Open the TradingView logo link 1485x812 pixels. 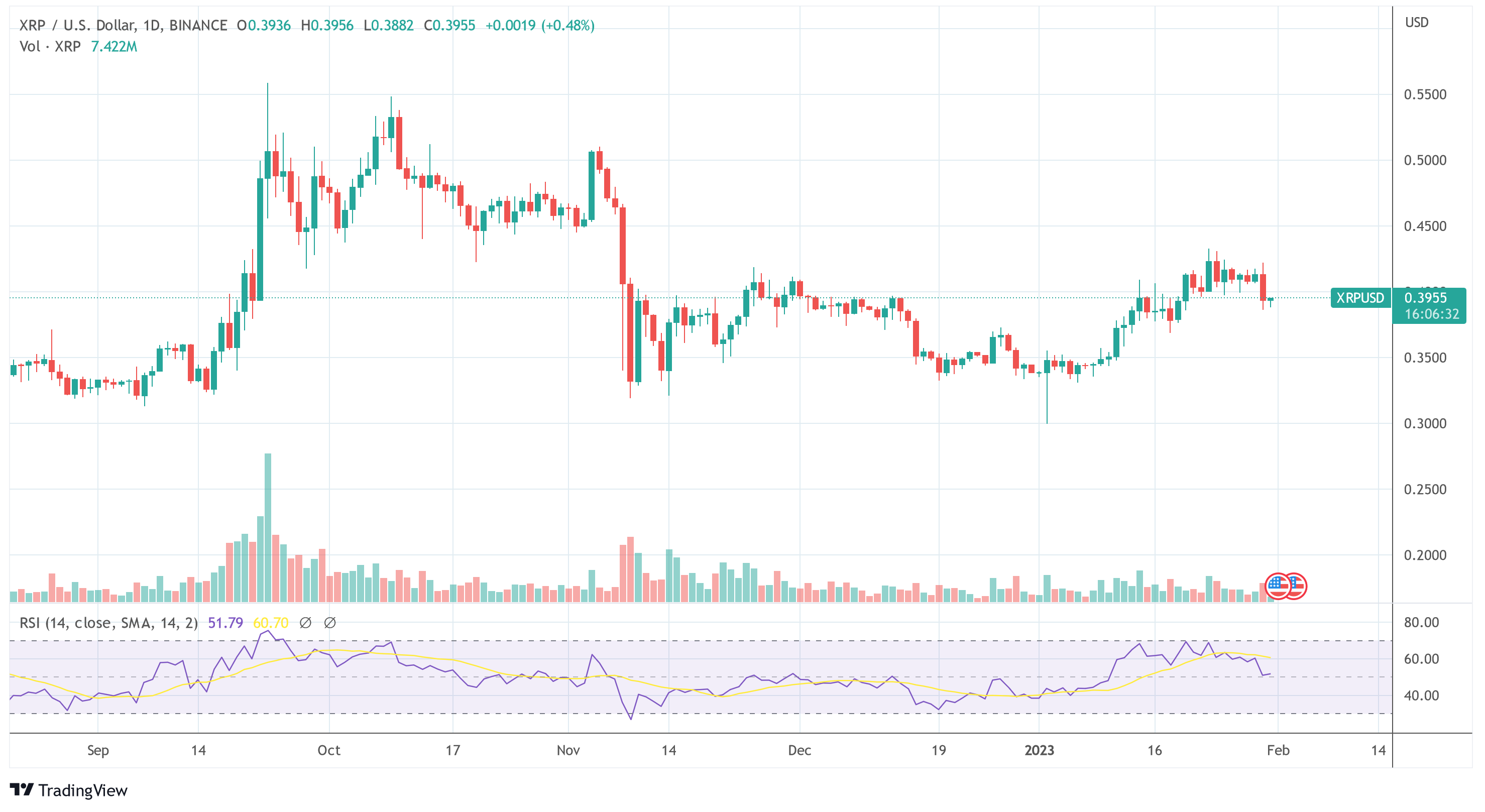point(69,790)
